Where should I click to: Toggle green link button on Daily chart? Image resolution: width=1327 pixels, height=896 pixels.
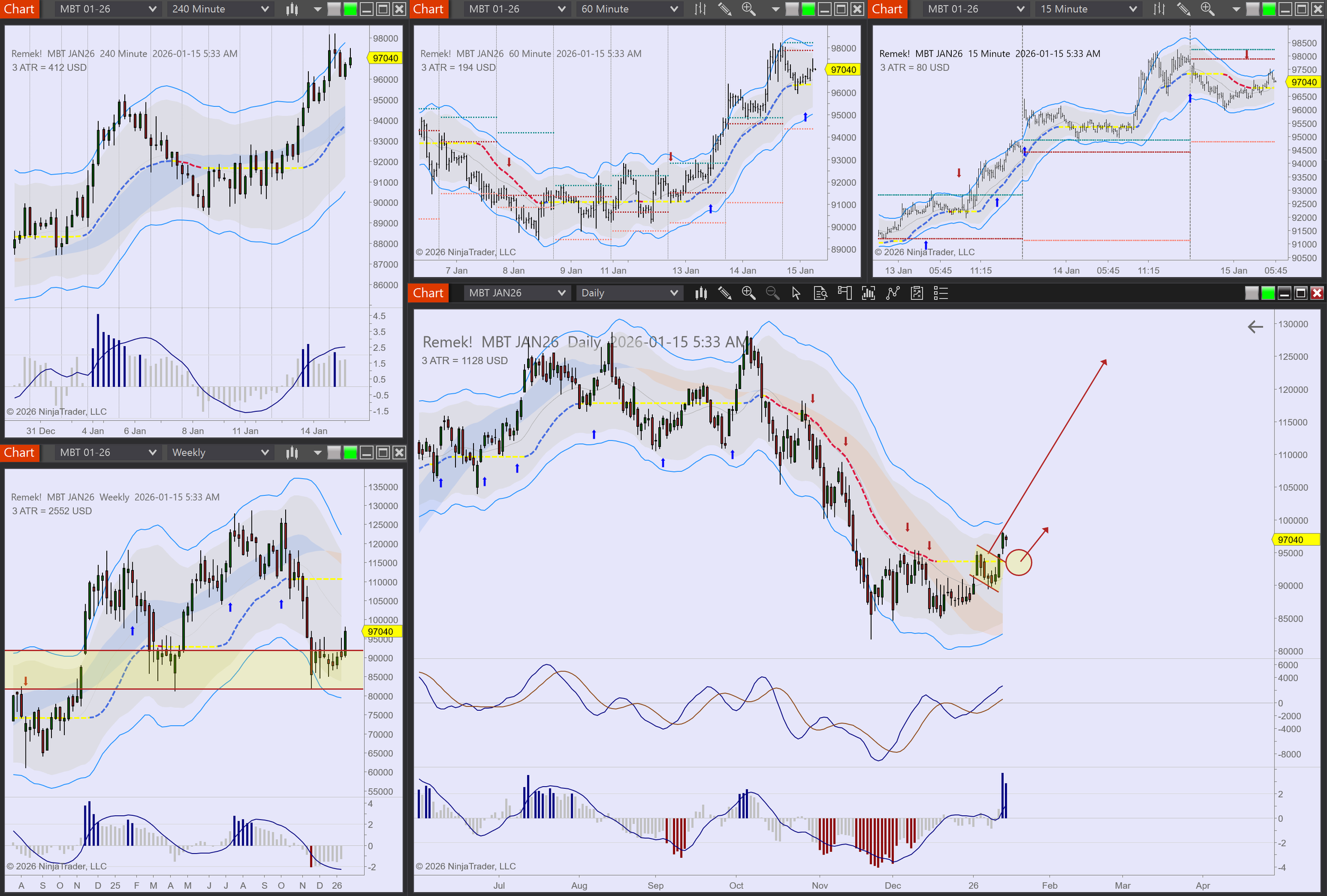1268,294
